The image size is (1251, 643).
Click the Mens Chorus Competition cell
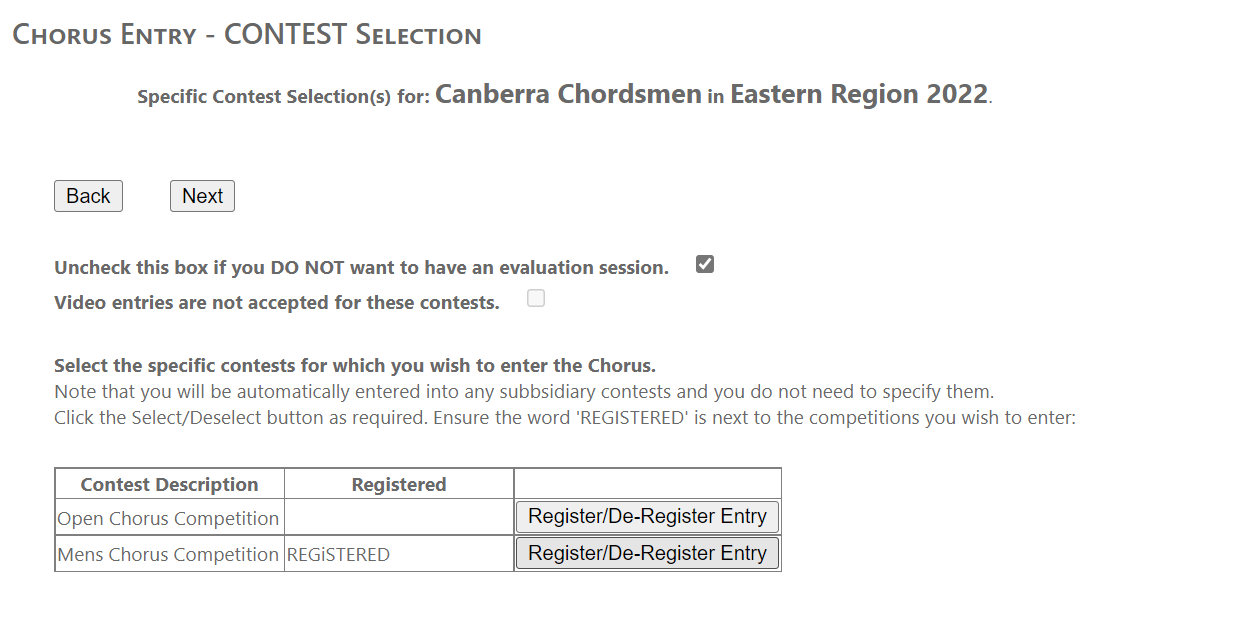click(x=168, y=555)
